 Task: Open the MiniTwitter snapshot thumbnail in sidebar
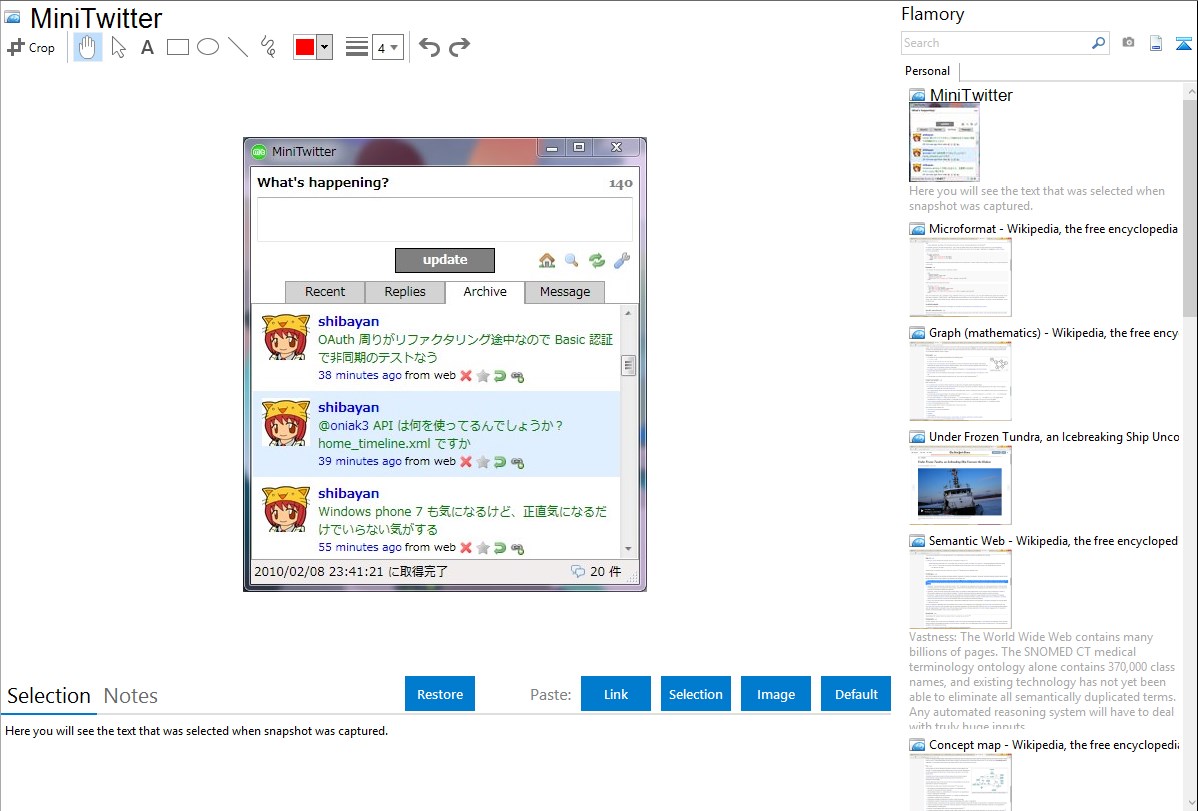944,143
